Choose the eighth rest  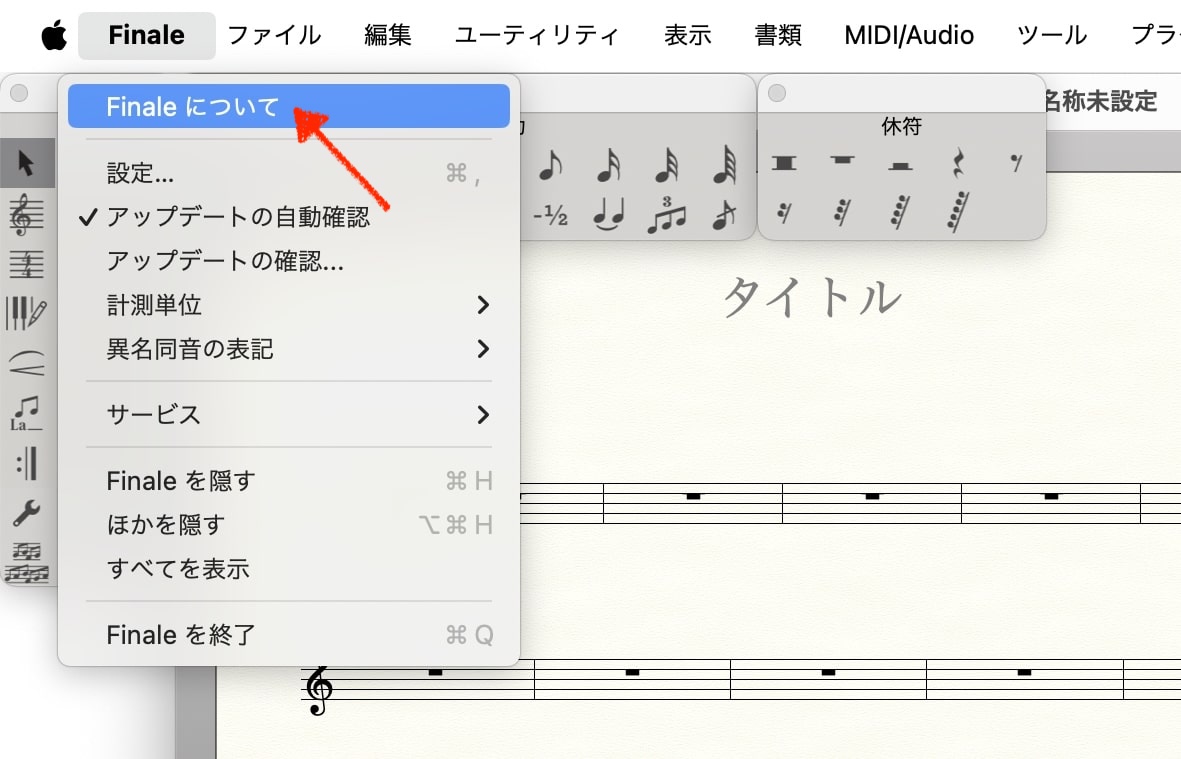coord(1016,162)
